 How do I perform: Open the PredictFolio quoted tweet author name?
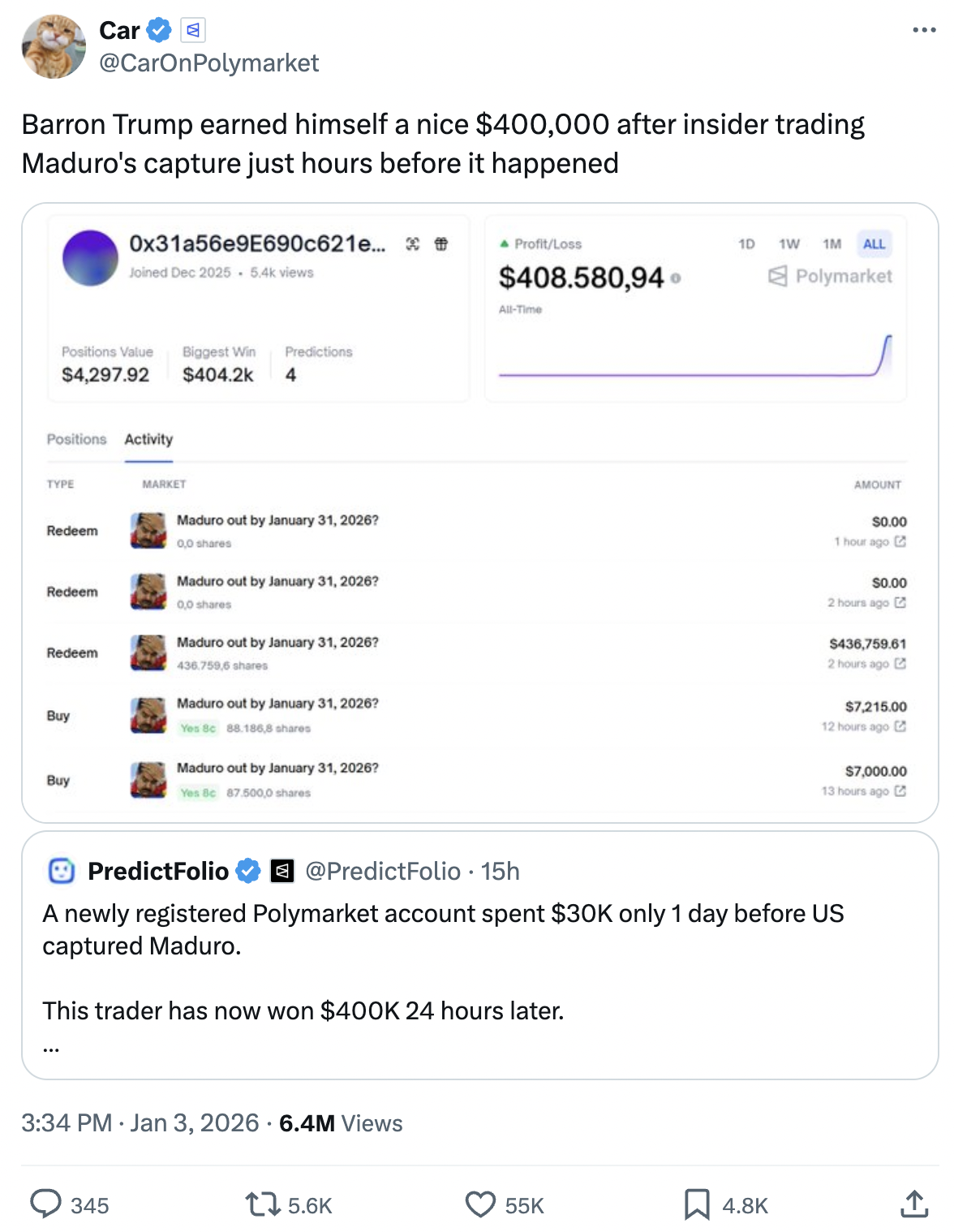point(158,871)
